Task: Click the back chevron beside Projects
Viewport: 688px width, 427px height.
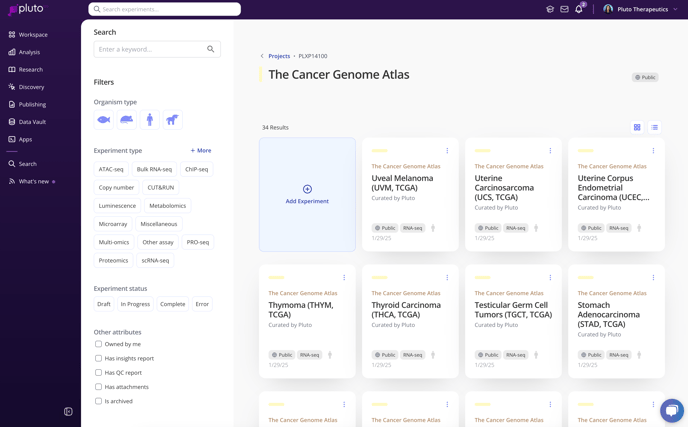Action: (x=262, y=56)
